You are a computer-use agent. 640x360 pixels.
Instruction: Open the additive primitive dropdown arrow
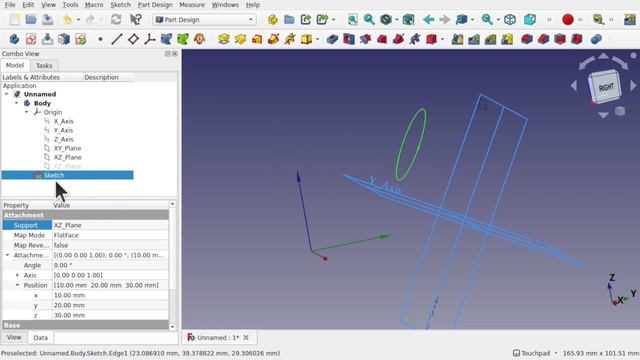click(318, 40)
